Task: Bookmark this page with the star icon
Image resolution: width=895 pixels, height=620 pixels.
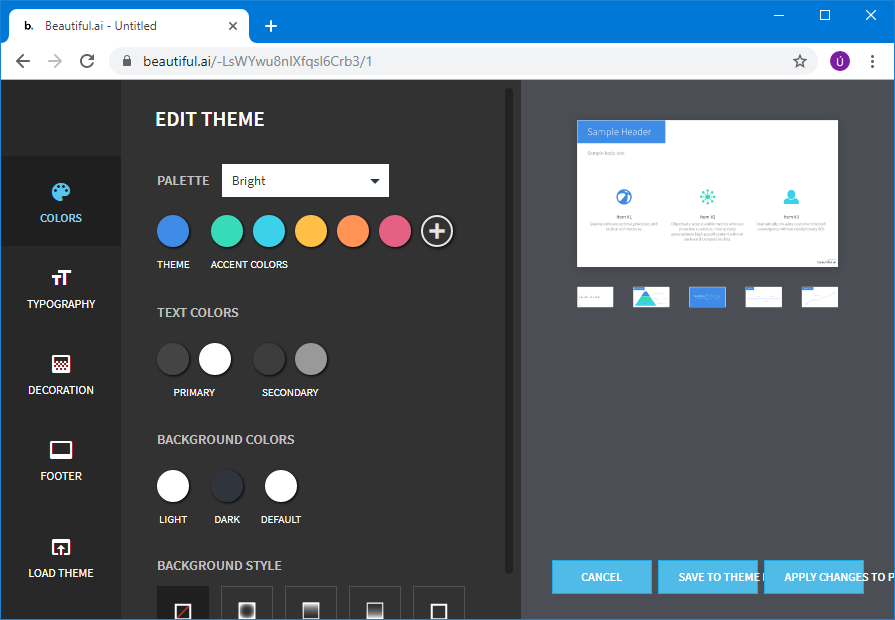Action: pos(800,61)
